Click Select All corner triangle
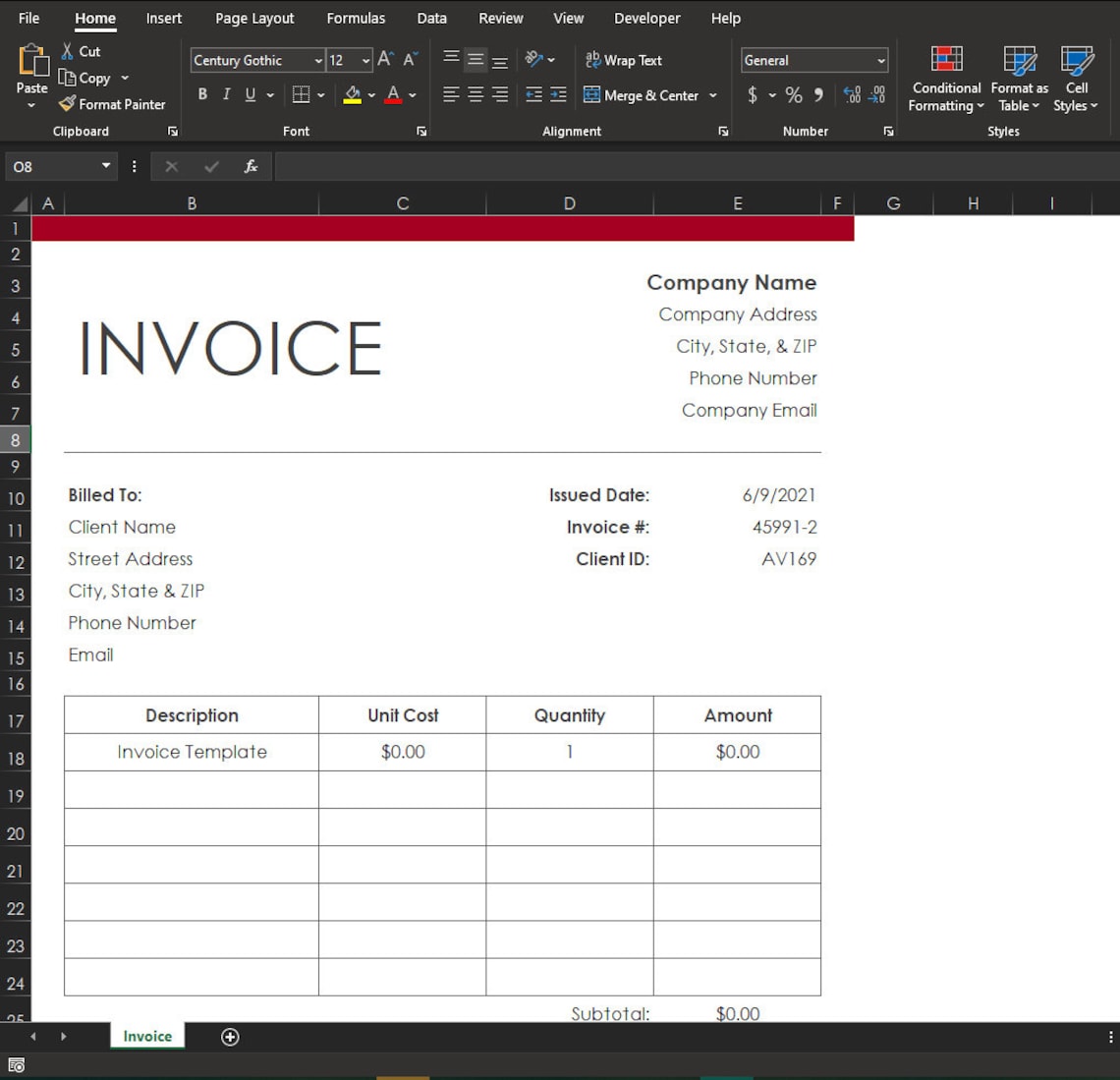This screenshot has width=1120, height=1080. tap(20, 204)
